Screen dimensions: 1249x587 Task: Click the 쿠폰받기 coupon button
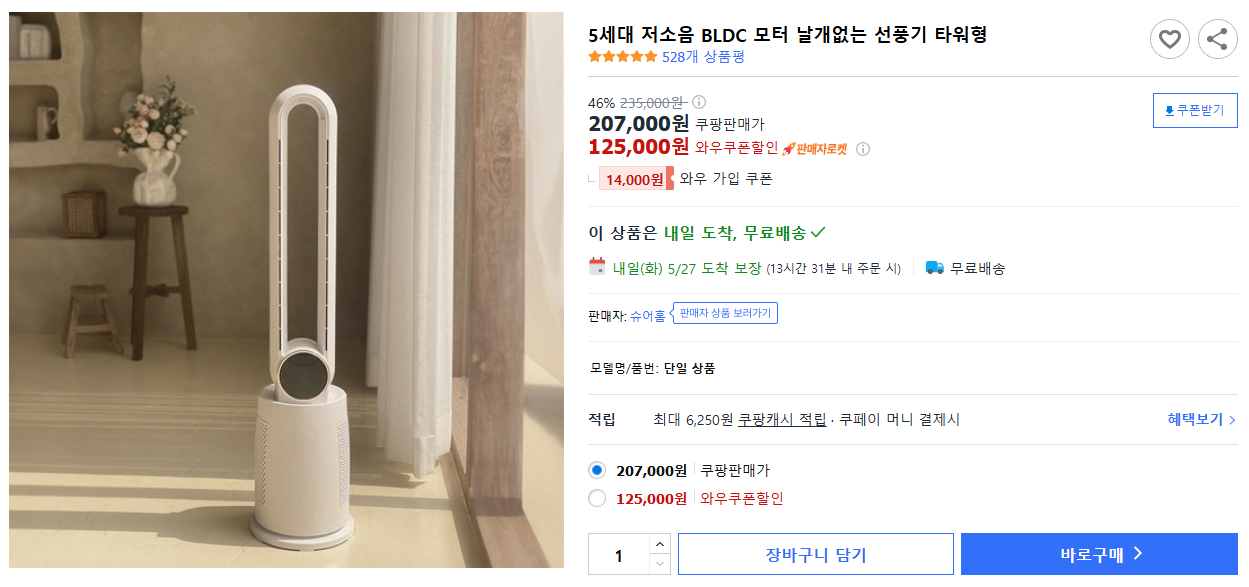point(1195,110)
